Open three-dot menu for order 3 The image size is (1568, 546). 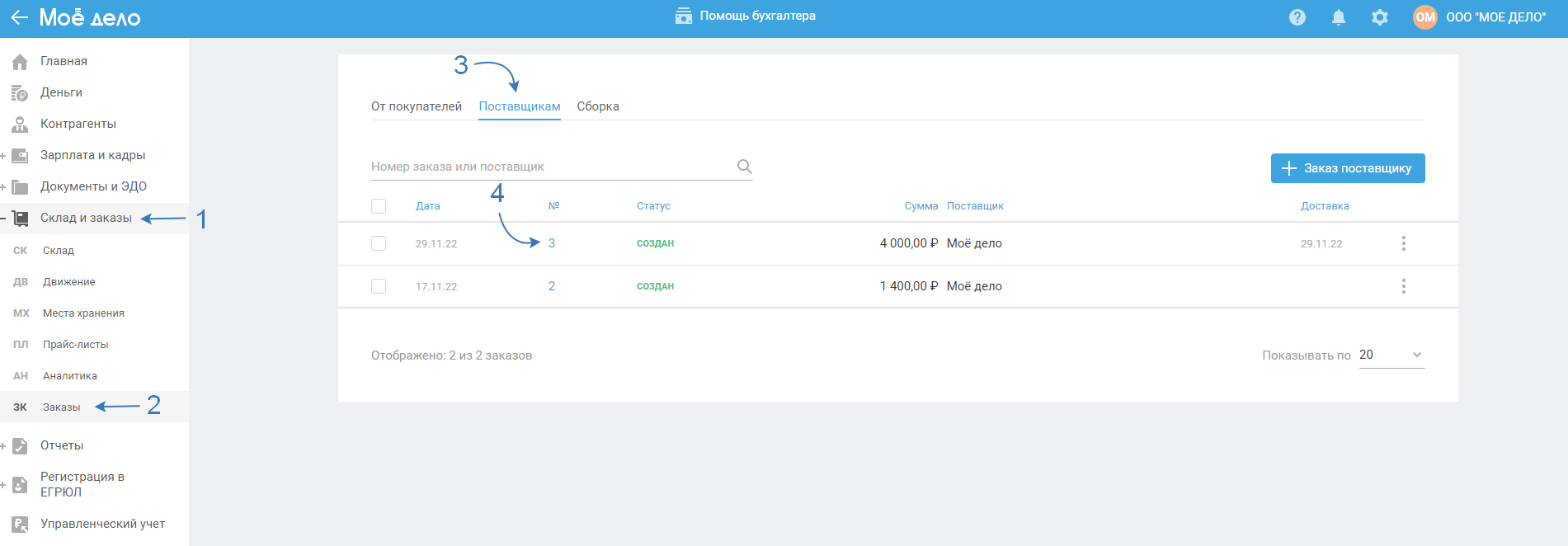[x=1403, y=243]
